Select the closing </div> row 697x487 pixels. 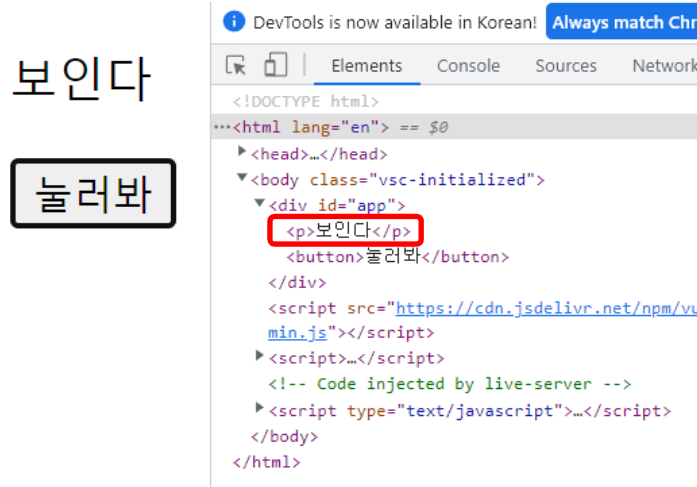point(297,283)
